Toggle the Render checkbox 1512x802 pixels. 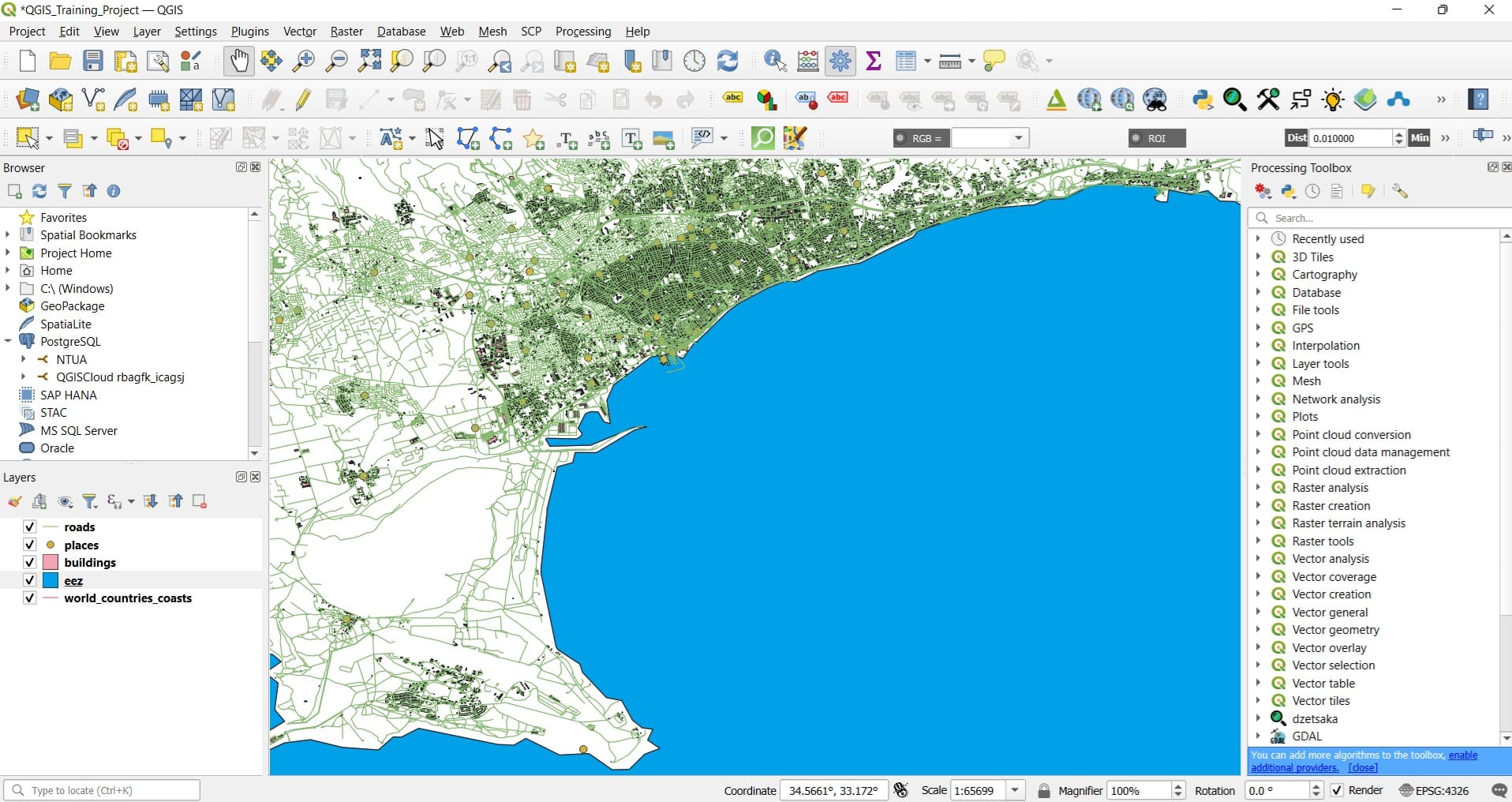tap(1337, 790)
